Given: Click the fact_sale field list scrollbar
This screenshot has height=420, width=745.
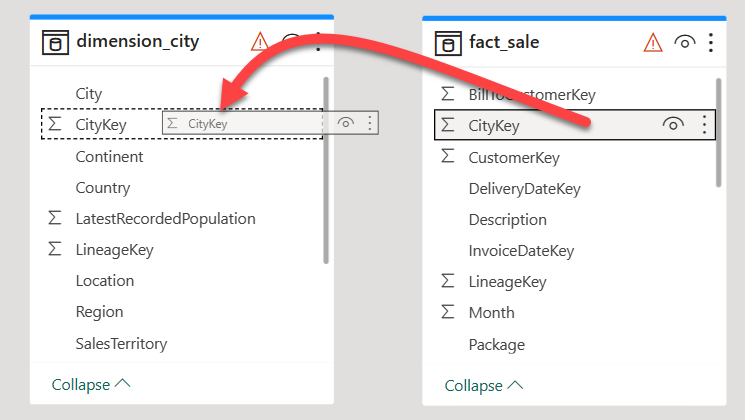Looking at the screenshot, I should tap(718, 133).
